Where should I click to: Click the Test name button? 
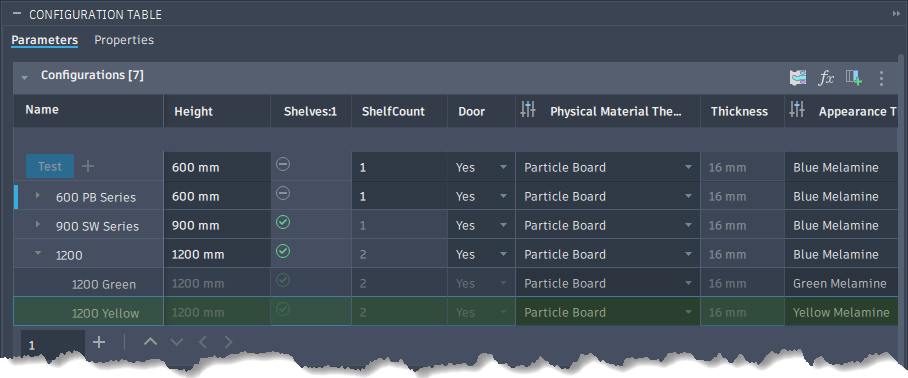[50, 166]
